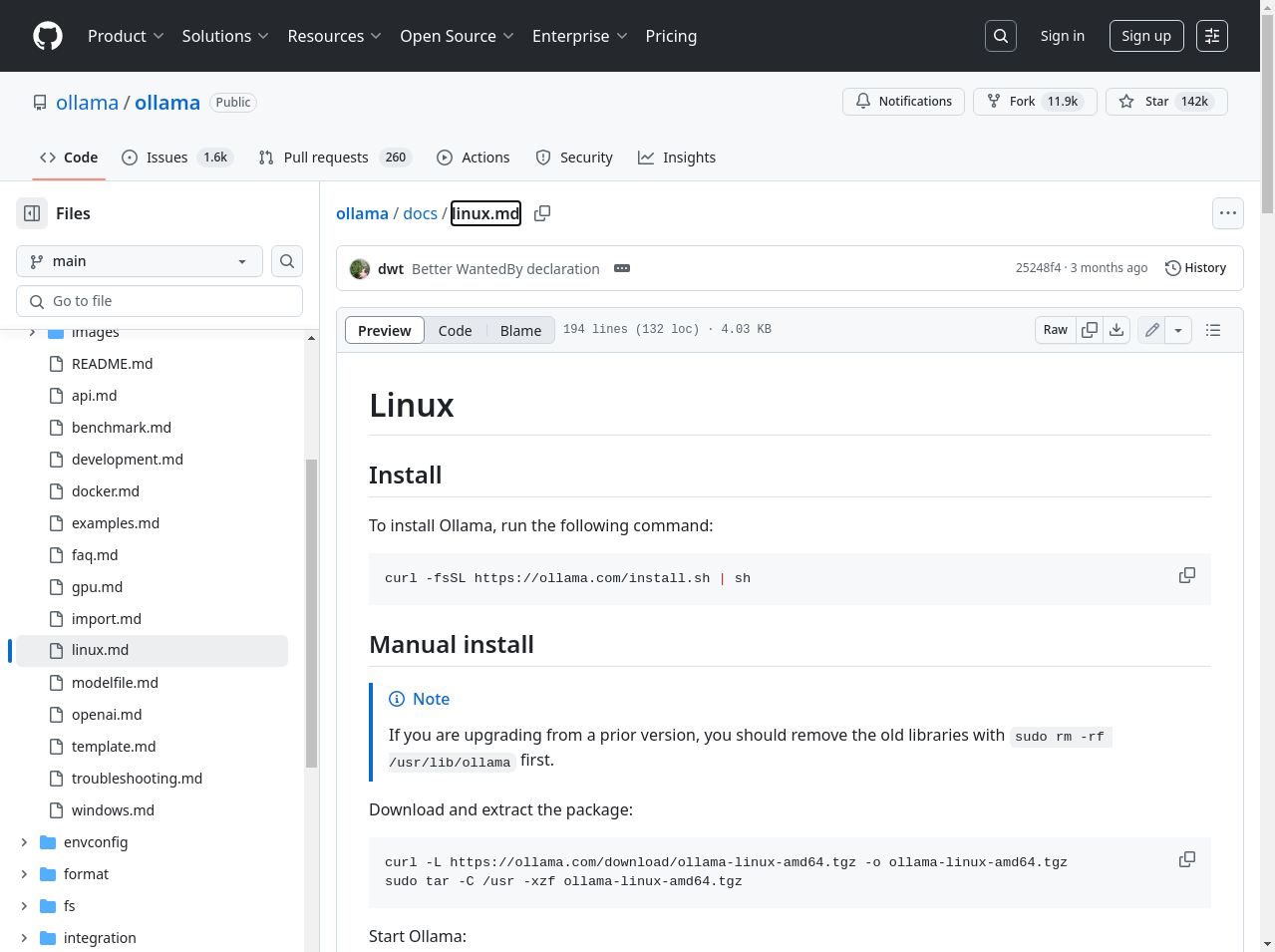Click the ollama repository name link
The image size is (1275, 952).
pos(167,103)
